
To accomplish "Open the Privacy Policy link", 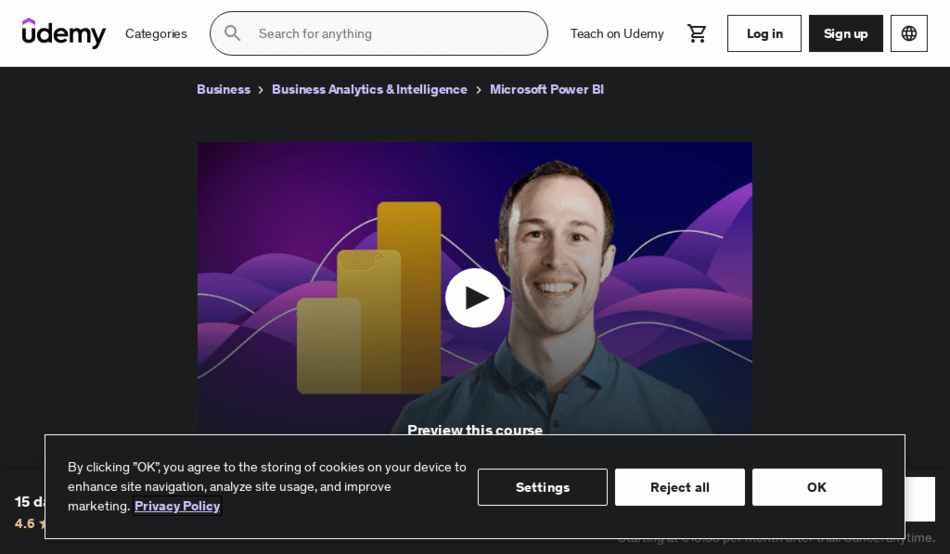I will click(178, 506).
